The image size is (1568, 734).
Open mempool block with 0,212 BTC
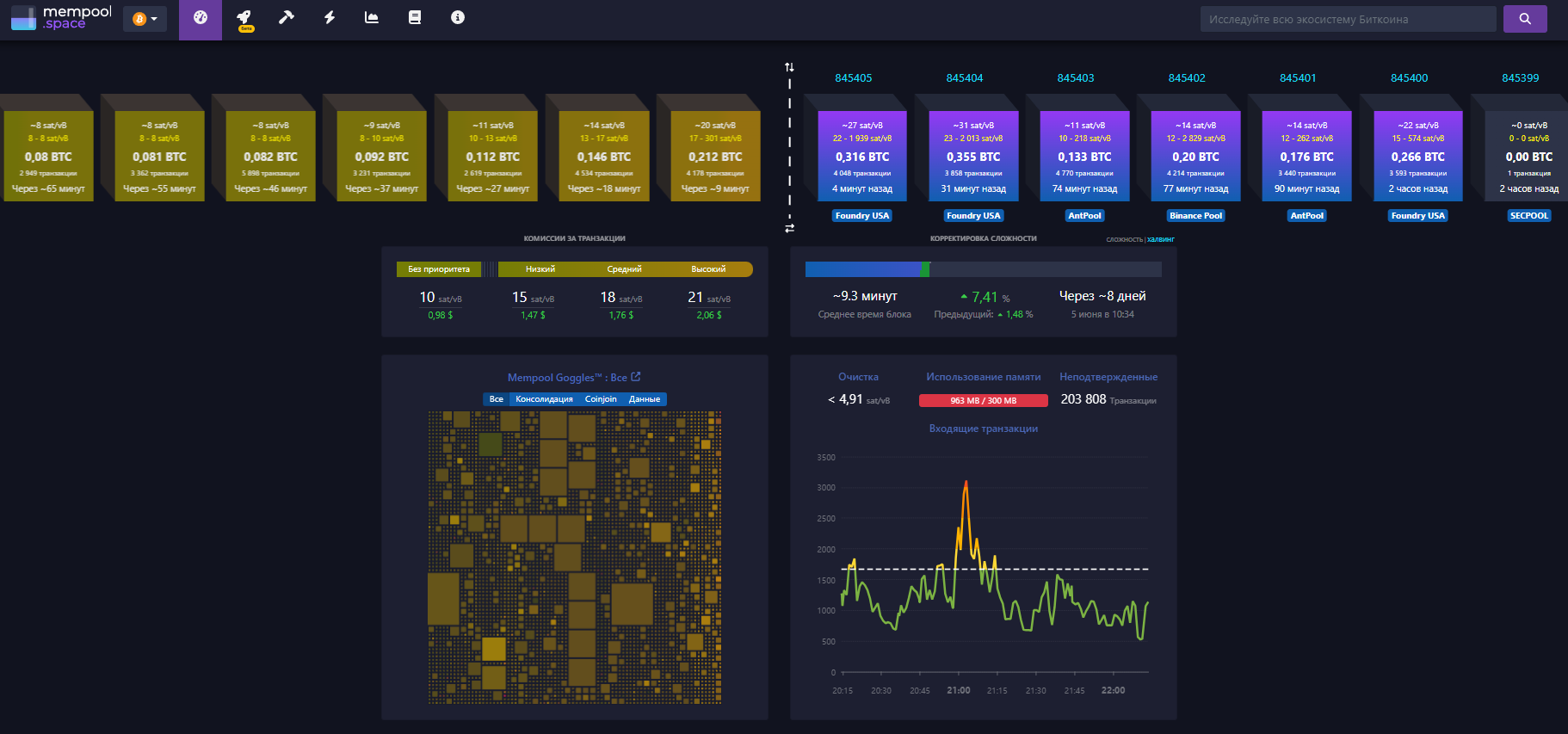(x=715, y=156)
